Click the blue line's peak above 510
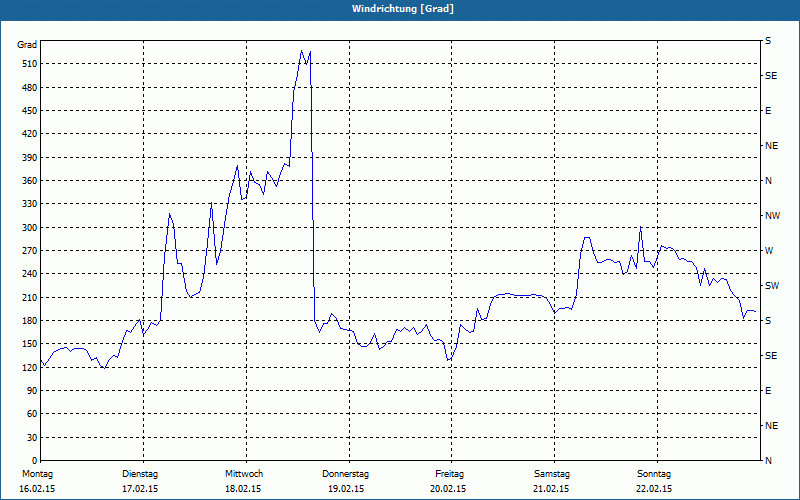This screenshot has height=500, width=800. click(302, 51)
